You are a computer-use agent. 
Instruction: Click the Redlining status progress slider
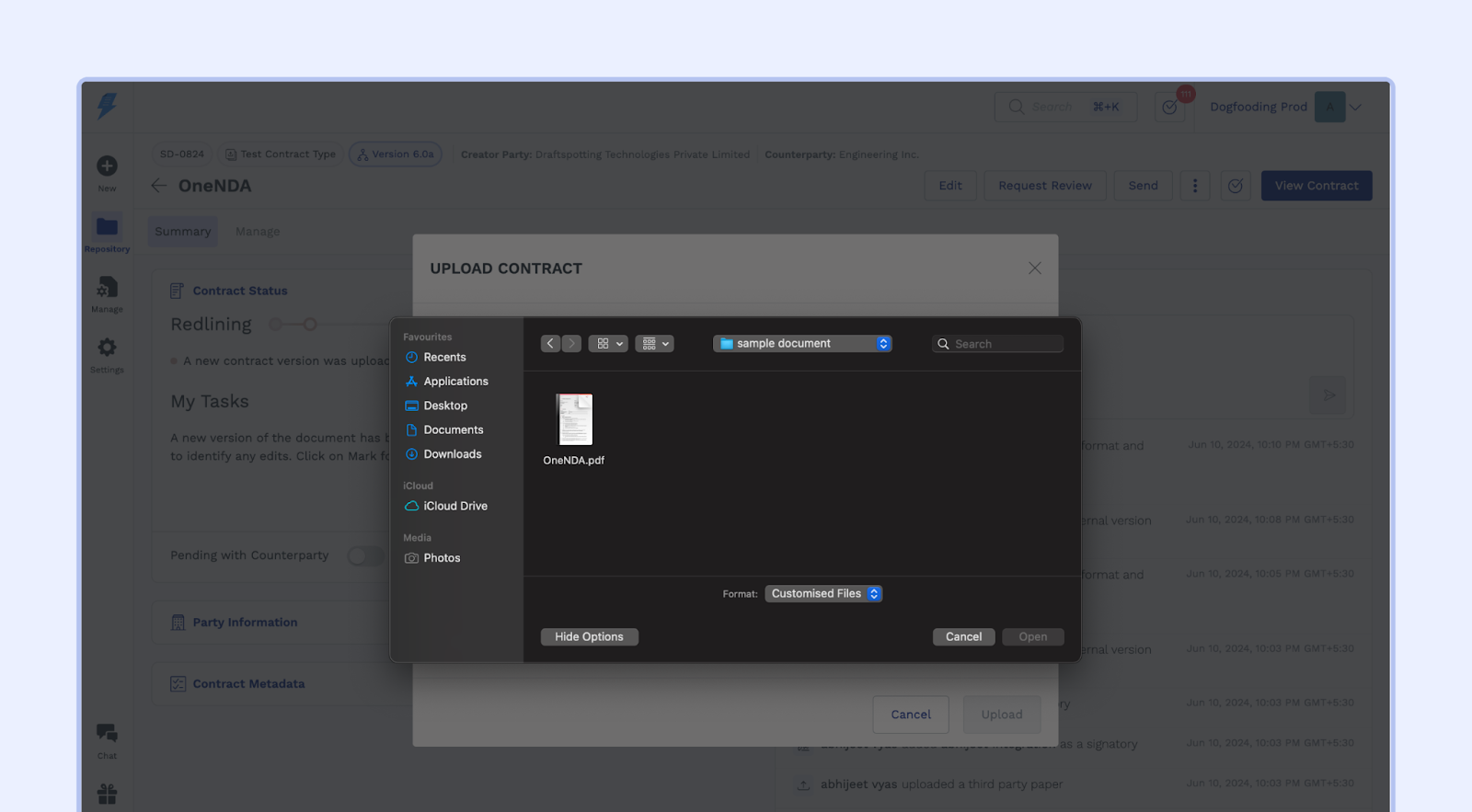293,325
